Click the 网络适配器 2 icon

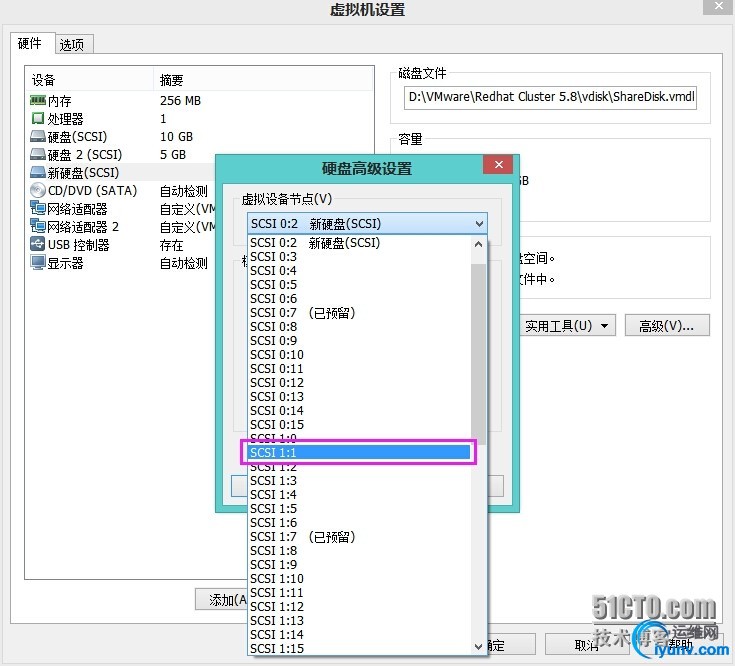(x=38, y=226)
